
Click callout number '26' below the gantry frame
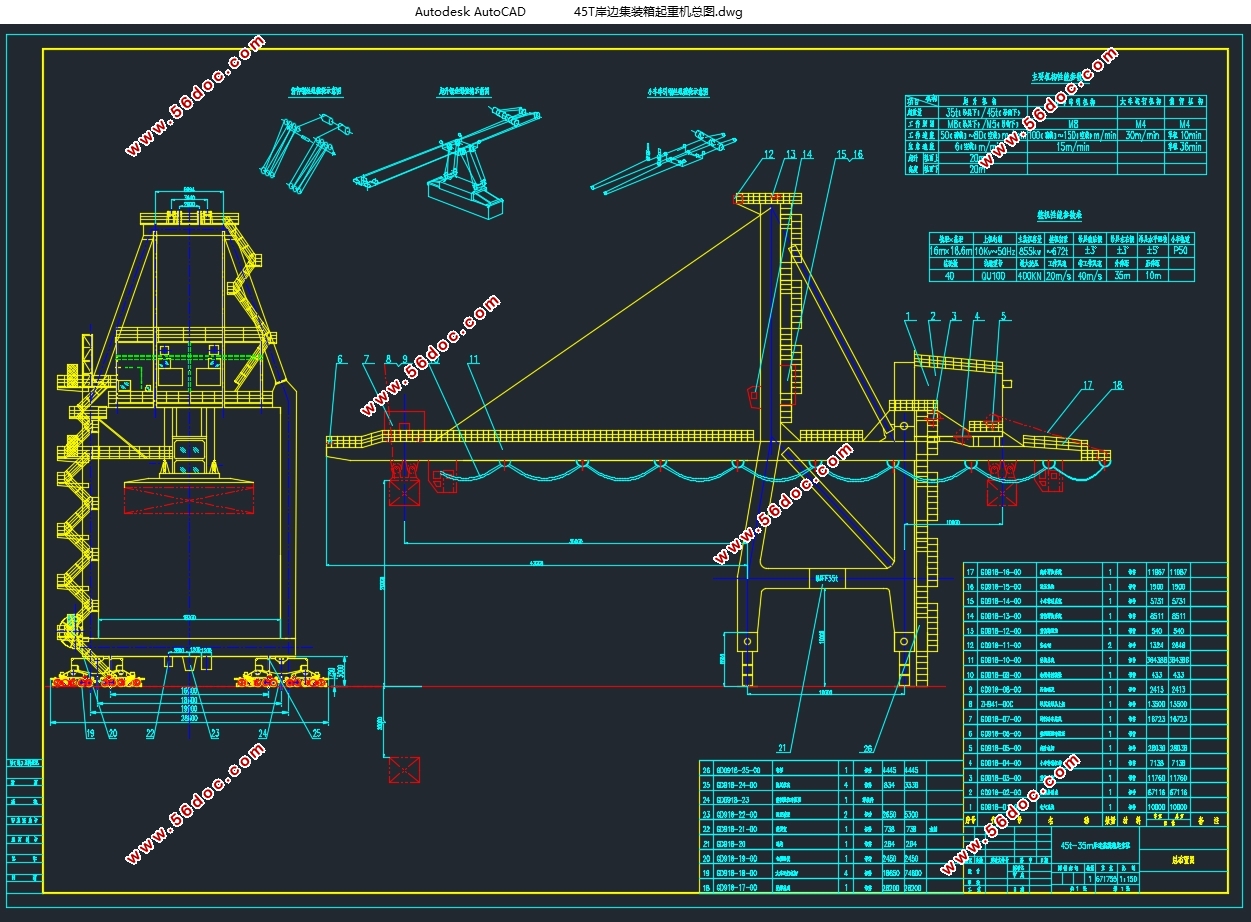coord(867,746)
